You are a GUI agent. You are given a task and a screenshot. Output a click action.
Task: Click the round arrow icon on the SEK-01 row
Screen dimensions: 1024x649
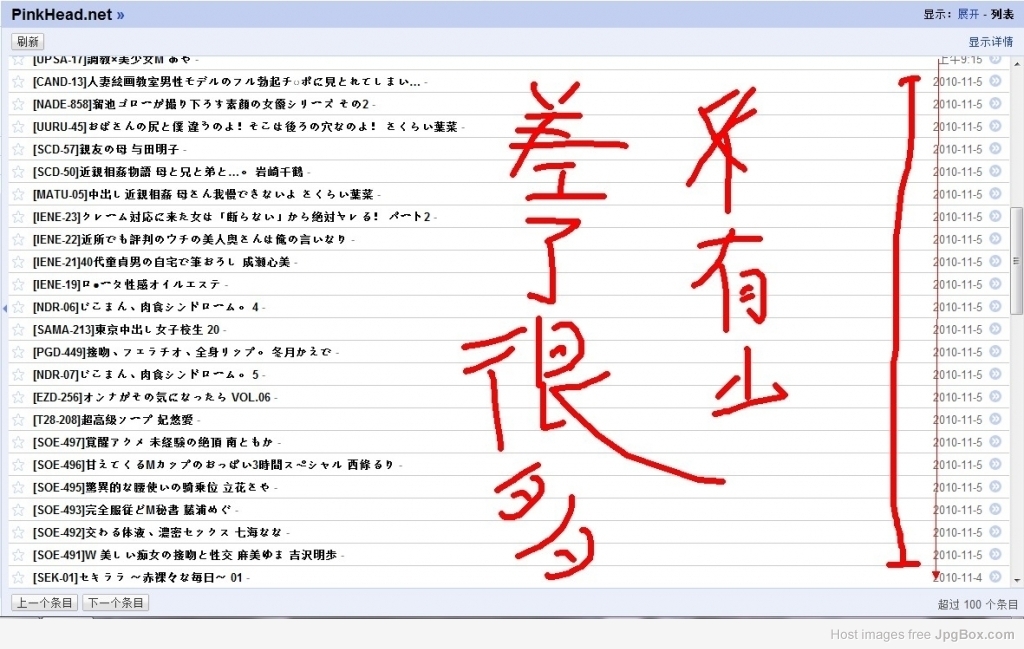click(x=995, y=577)
